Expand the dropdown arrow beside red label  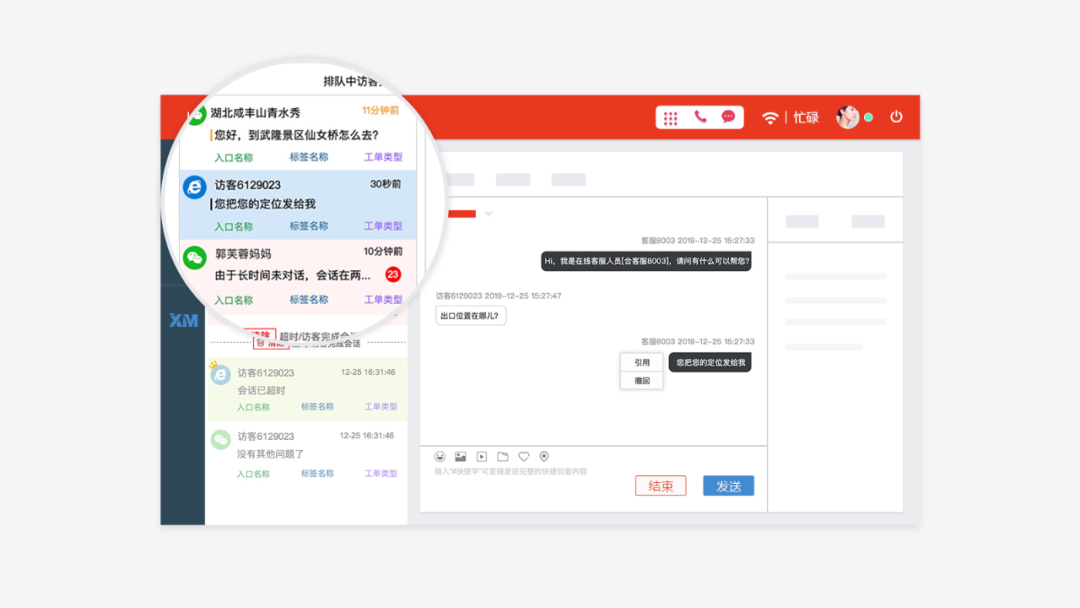(488, 214)
